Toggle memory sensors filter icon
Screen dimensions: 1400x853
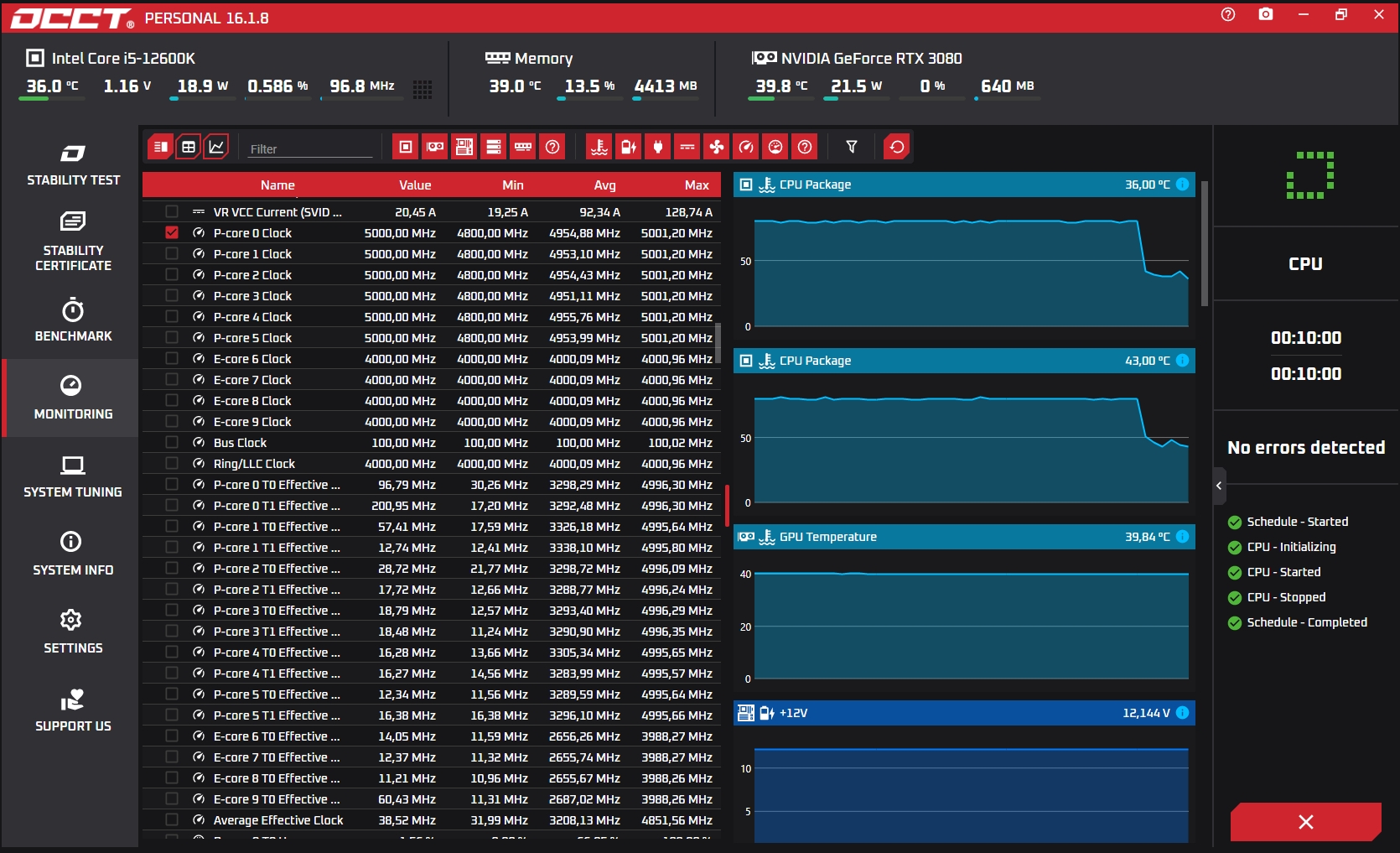coord(523,147)
